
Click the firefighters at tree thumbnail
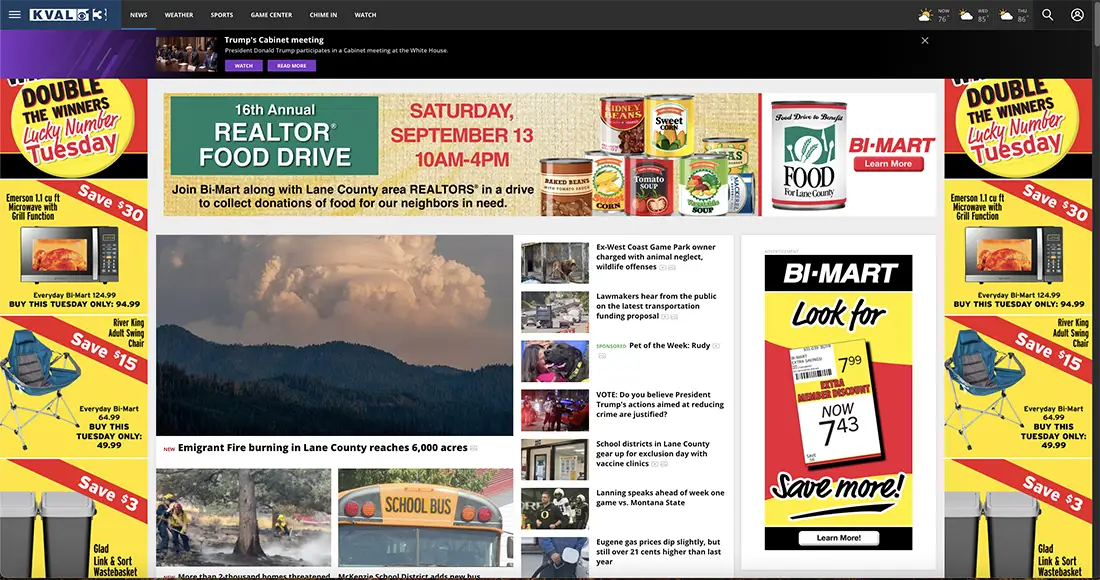tap(243, 518)
